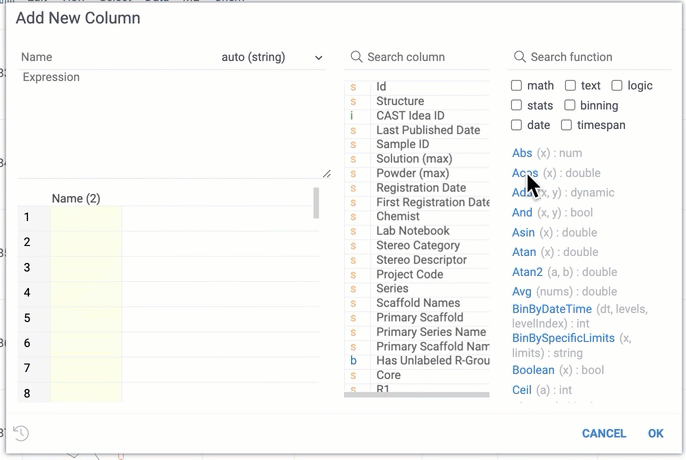Click the CANCEL button
Screen dimensions: 686x460
604,433
